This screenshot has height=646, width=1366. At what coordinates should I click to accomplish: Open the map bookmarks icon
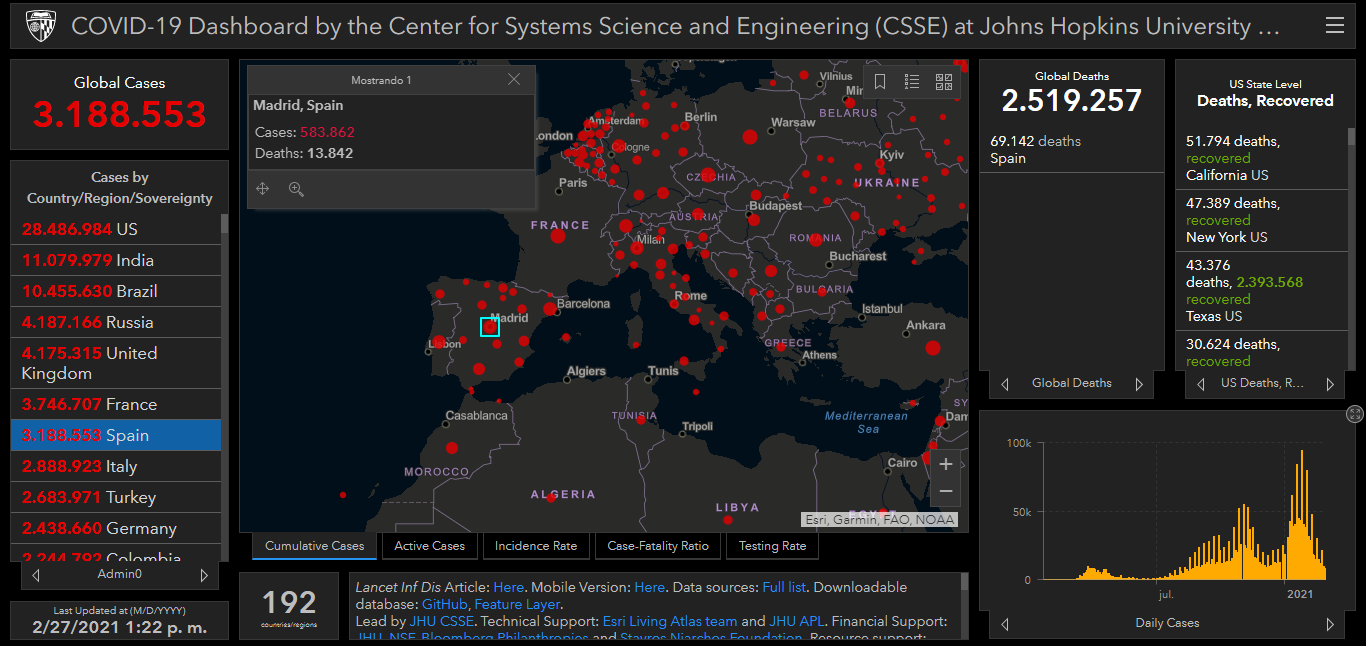click(880, 82)
